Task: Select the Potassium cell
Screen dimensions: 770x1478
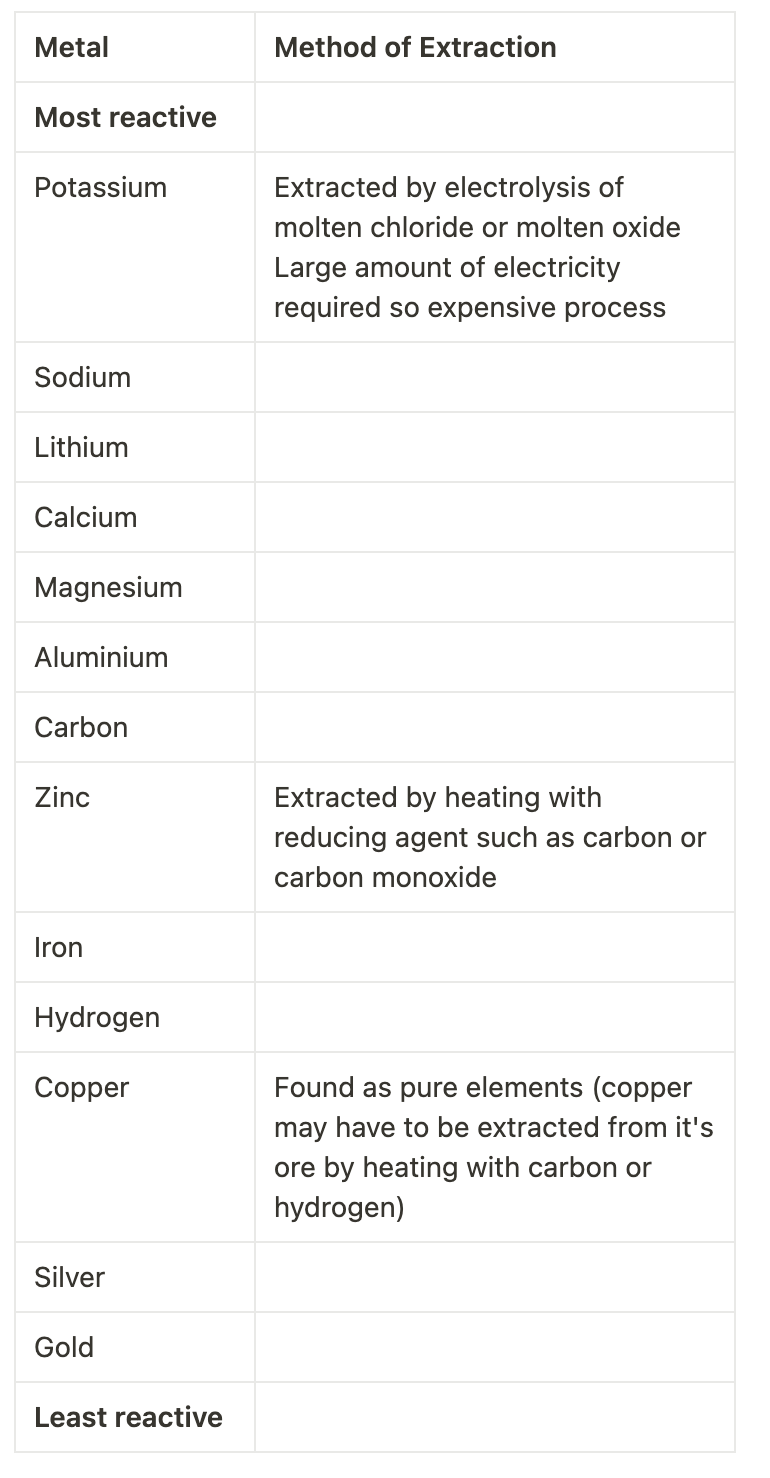Action: click(x=100, y=187)
